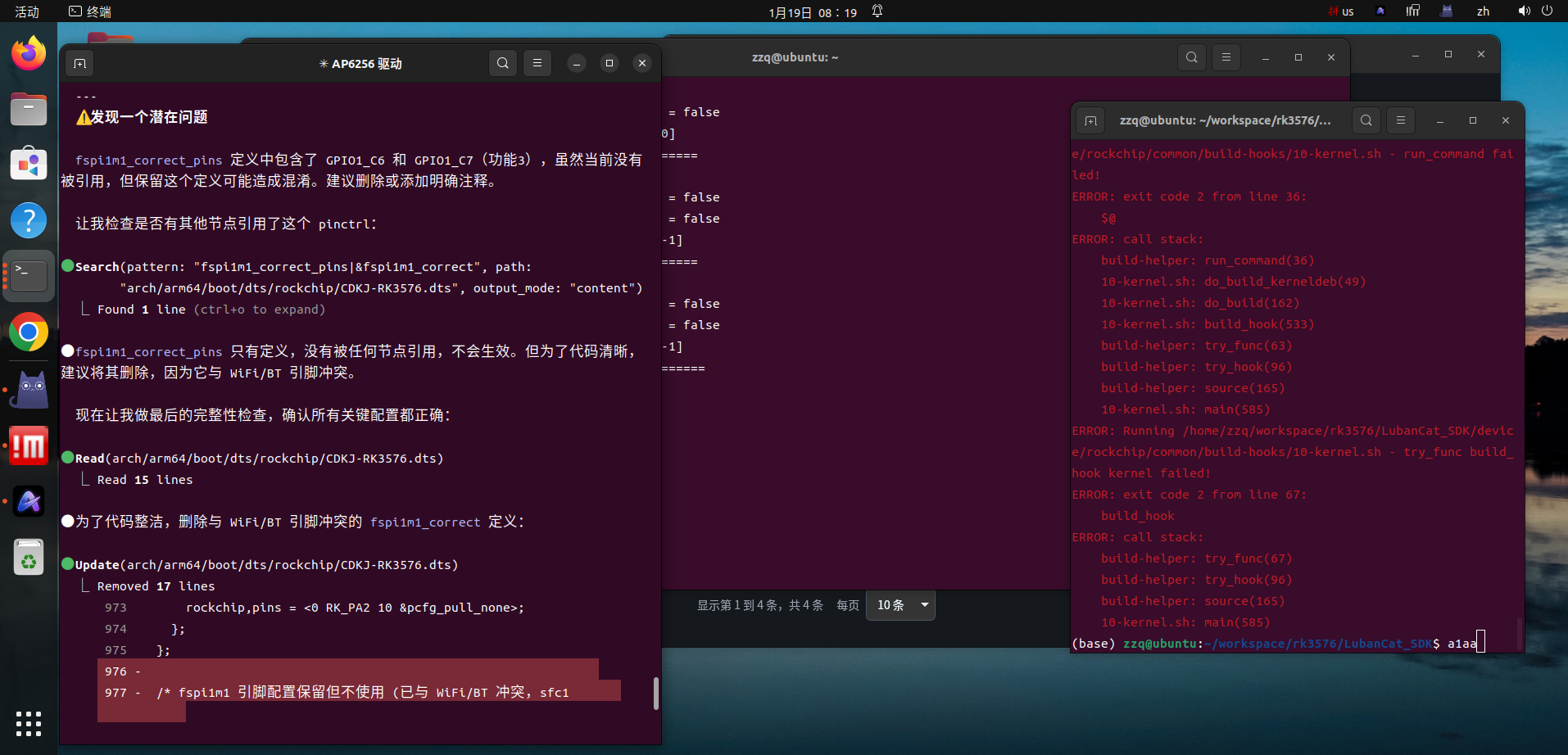This screenshot has width=1568, height=755.
Task: Minimize the AP6256 terminal window
Action: pos(577,63)
